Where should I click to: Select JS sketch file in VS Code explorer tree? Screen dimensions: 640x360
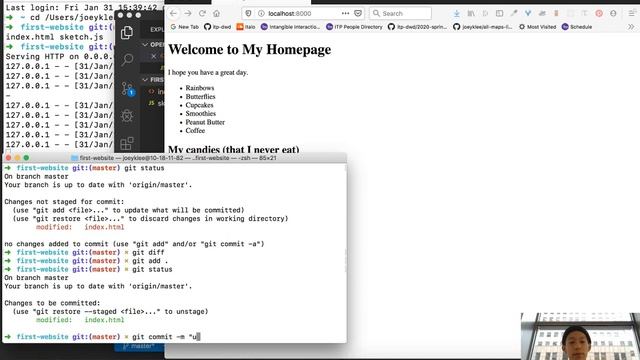point(156,103)
